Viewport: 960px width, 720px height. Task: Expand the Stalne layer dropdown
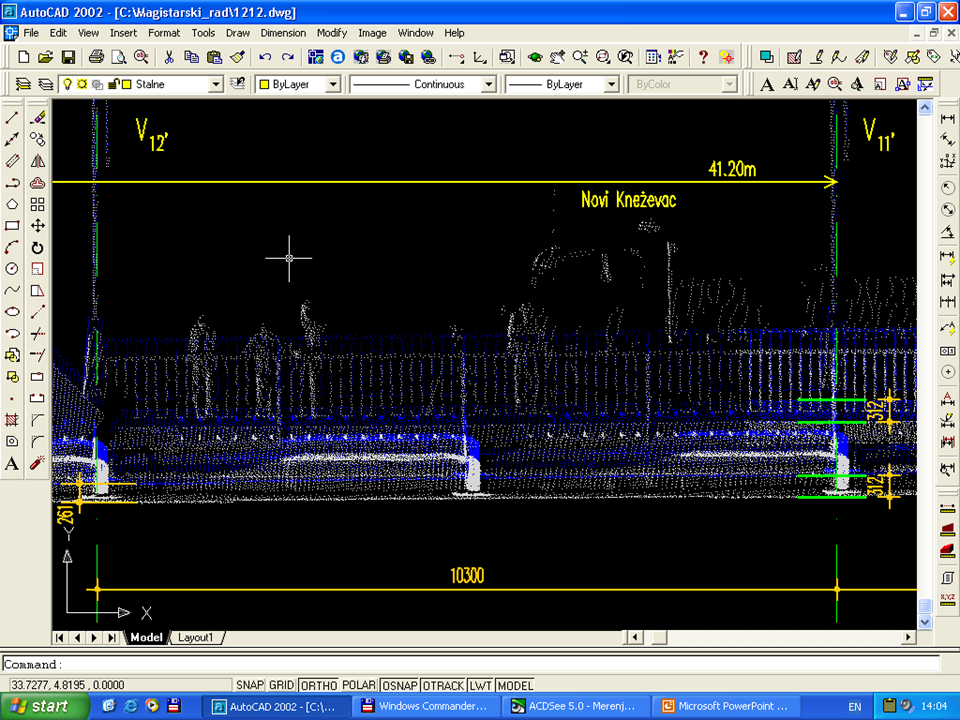pyautogui.click(x=215, y=85)
